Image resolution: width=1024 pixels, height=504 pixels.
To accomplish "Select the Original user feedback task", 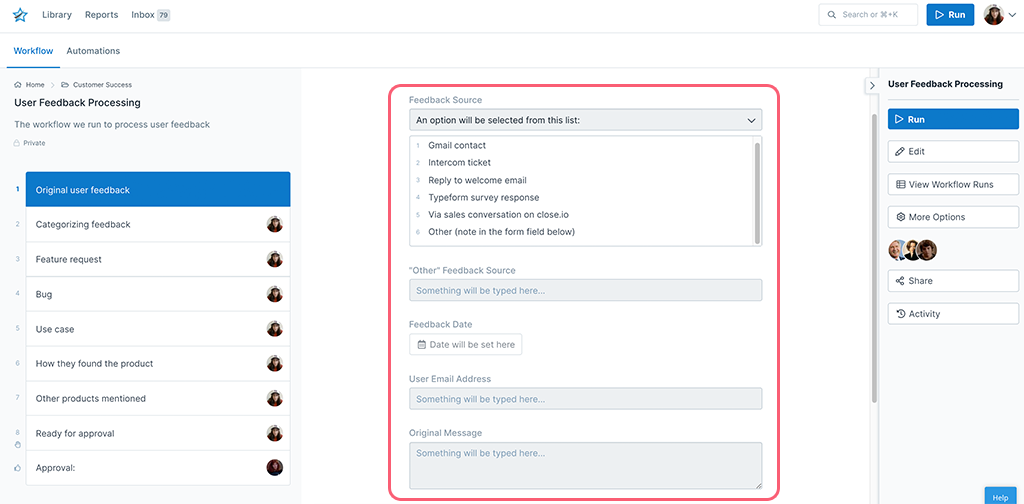I will click(158, 190).
